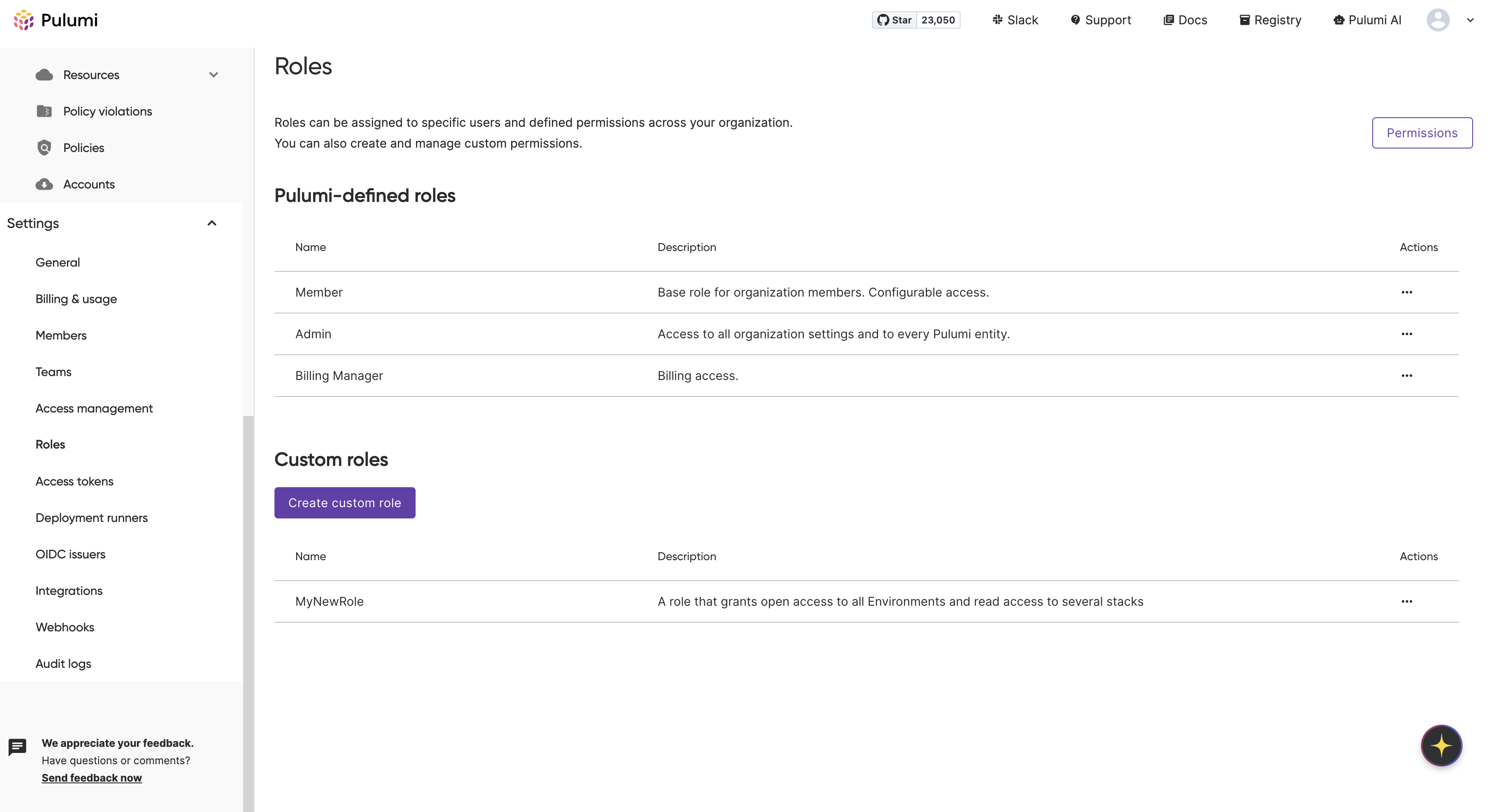1493x812 pixels.
Task: Click Create custom role button
Action: click(x=344, y=502)
